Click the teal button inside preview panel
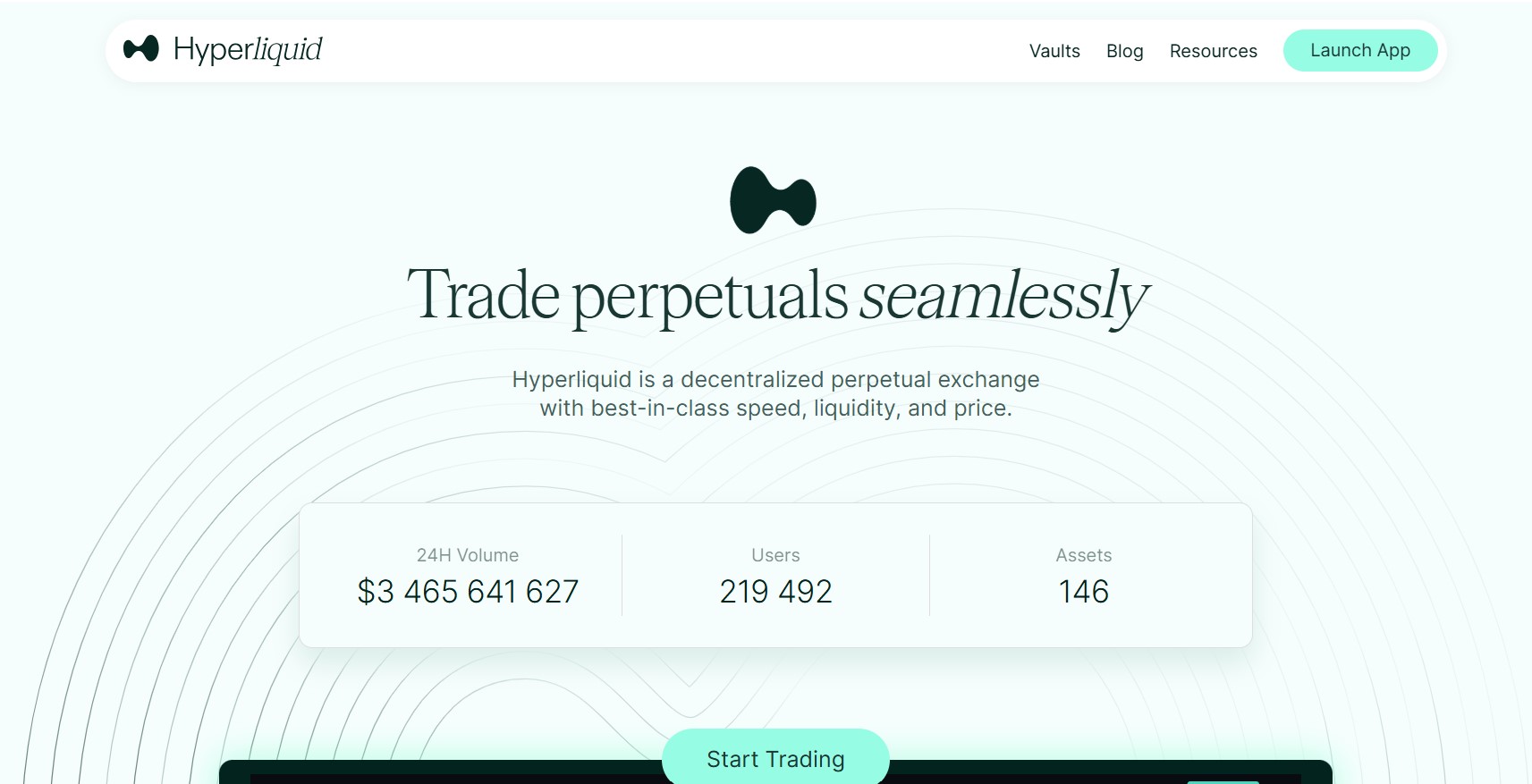 (1223, 782)
